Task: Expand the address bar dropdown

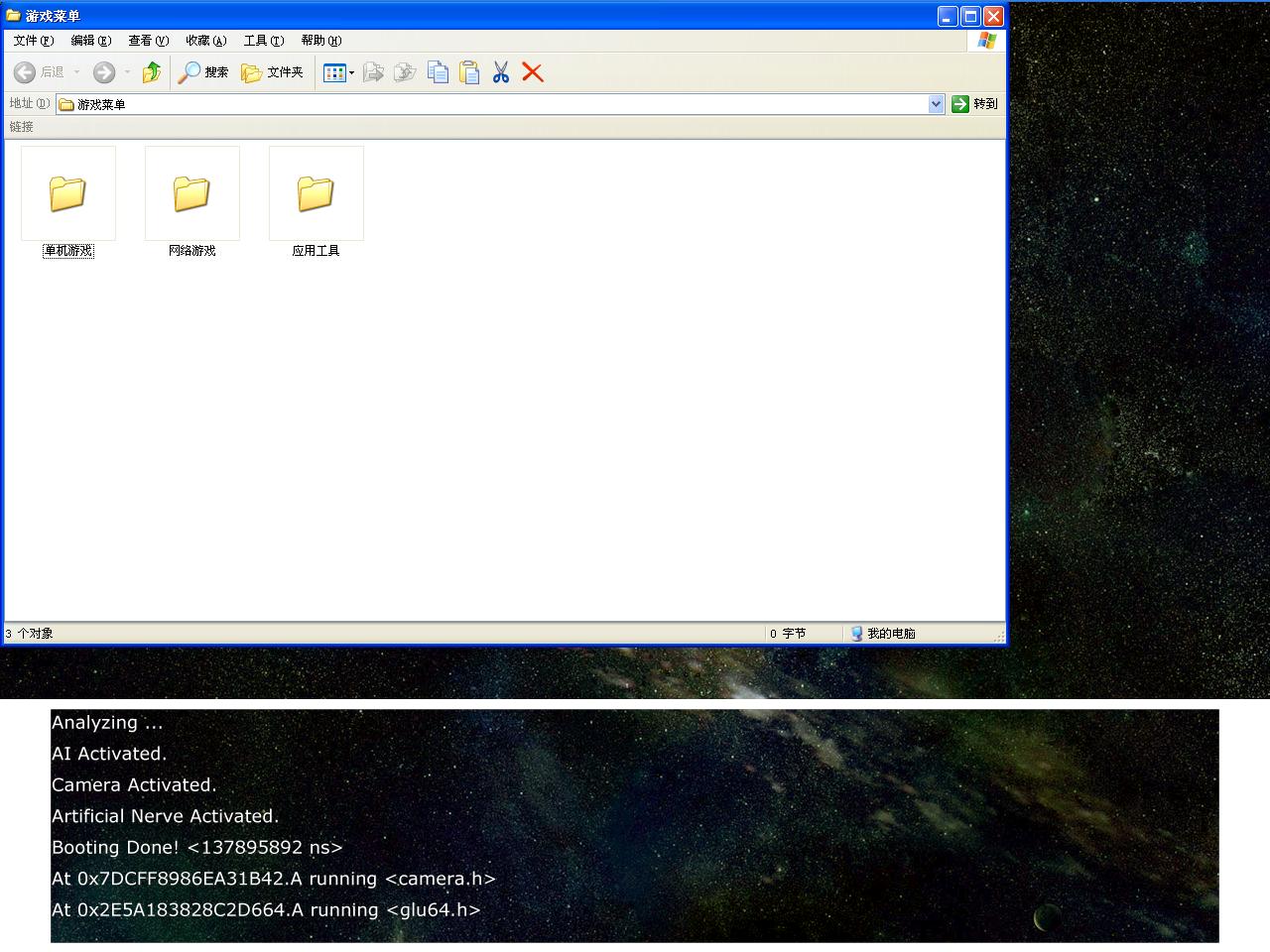Action: (936, 104)
